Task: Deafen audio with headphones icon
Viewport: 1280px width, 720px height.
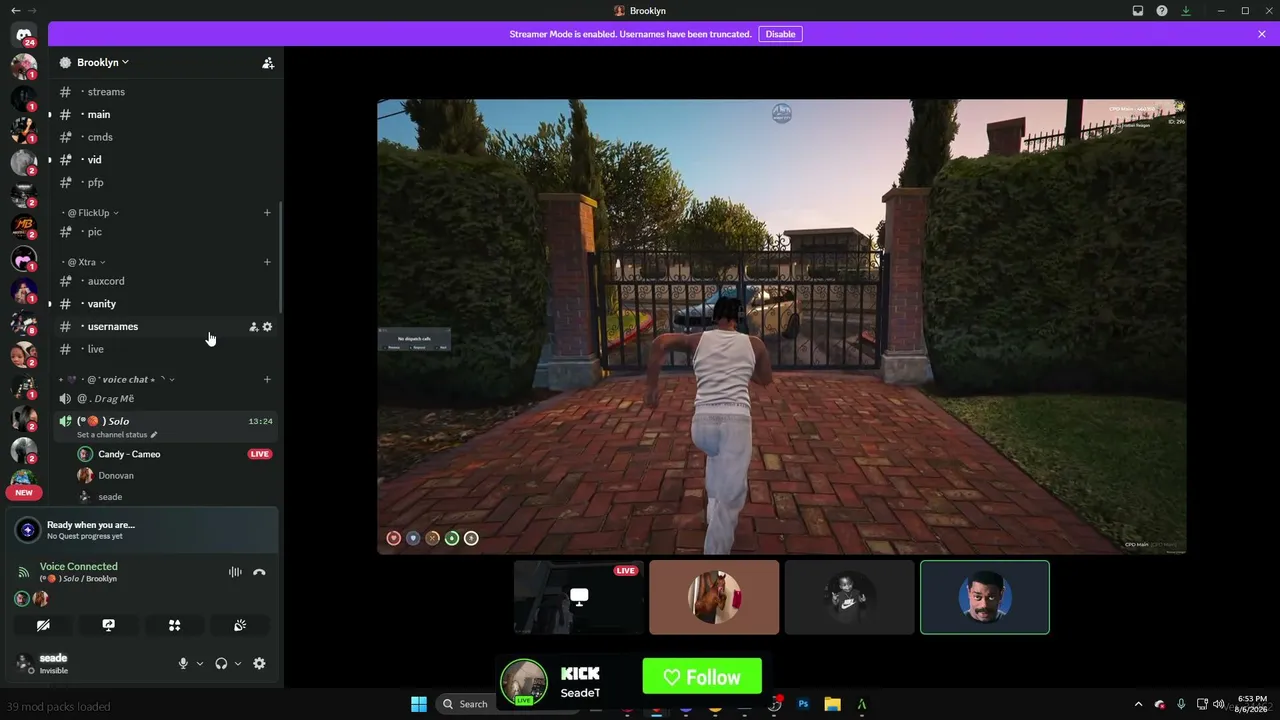Action: (x=221, y=663)
